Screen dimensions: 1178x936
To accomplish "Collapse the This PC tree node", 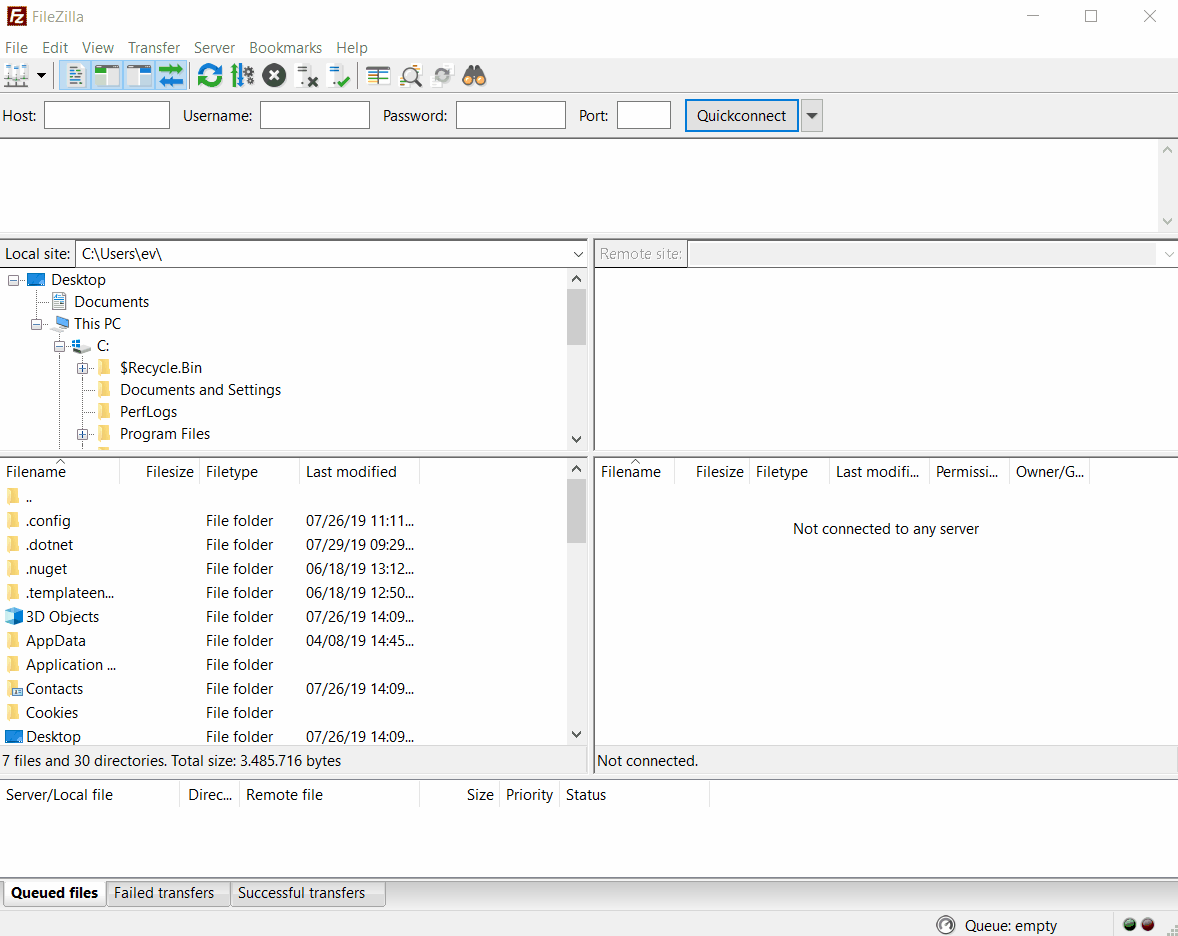I will click(x=36, y=325).
